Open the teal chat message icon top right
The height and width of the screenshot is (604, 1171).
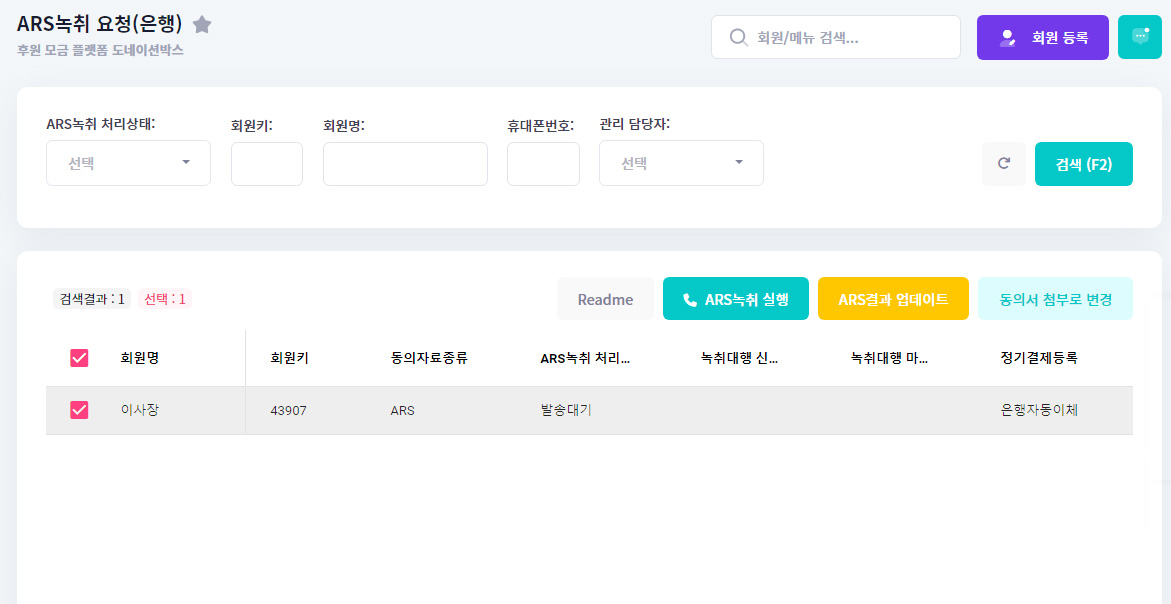[x=1140, y=36]
